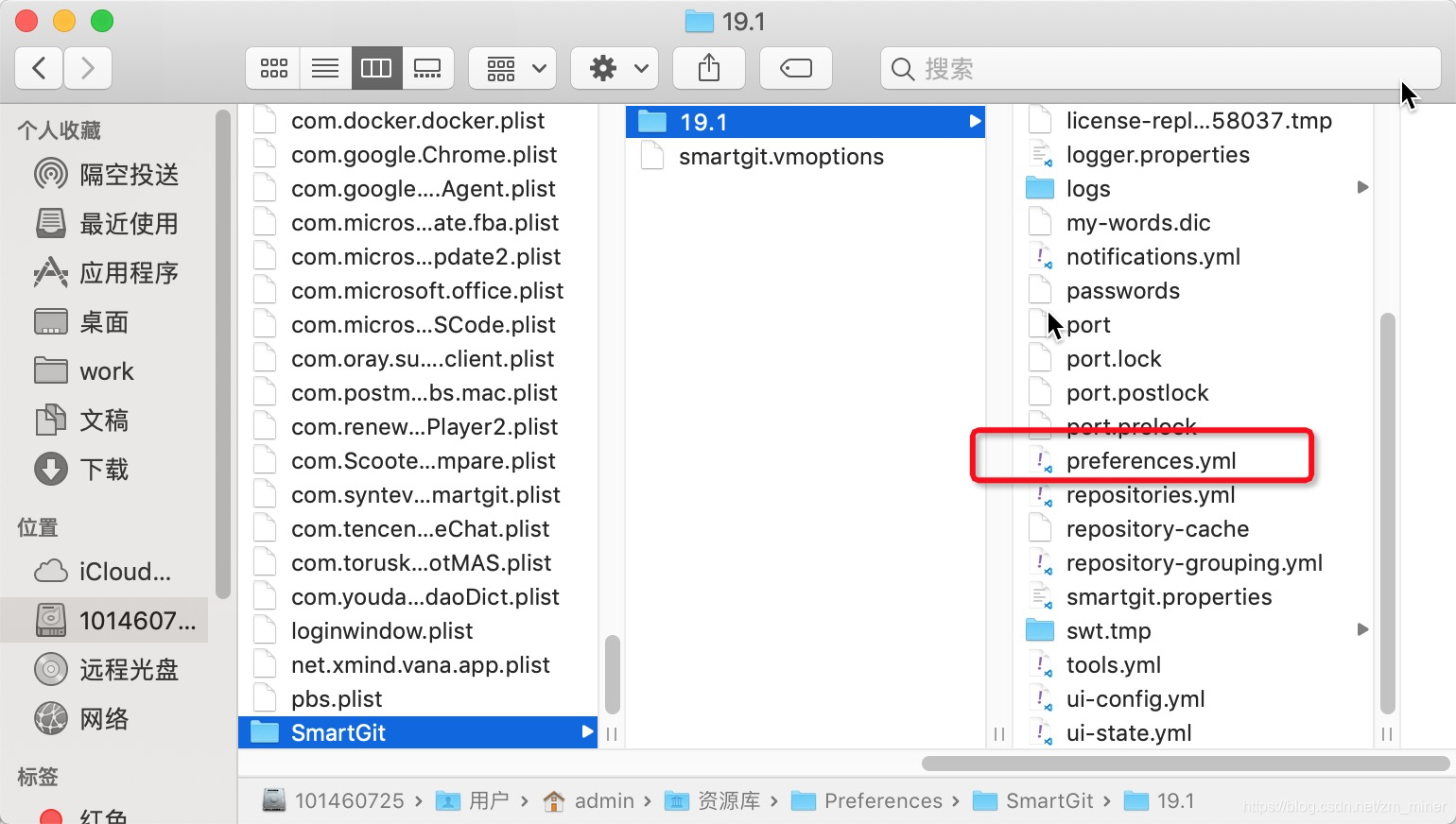Open 网络 (Network) in sidebar
The height and width of the screenshot is (824, 1456).
point(81,719)
